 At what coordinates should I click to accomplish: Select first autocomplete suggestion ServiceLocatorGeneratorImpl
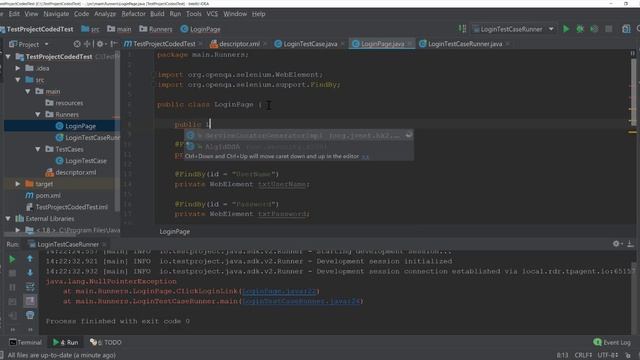(299, 135)
